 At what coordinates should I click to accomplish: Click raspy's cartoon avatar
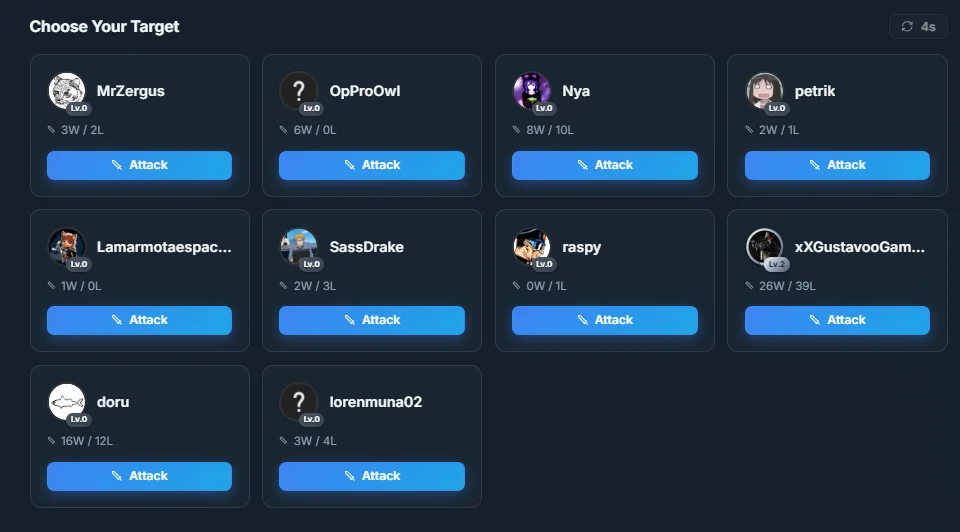tap(531, 247)
